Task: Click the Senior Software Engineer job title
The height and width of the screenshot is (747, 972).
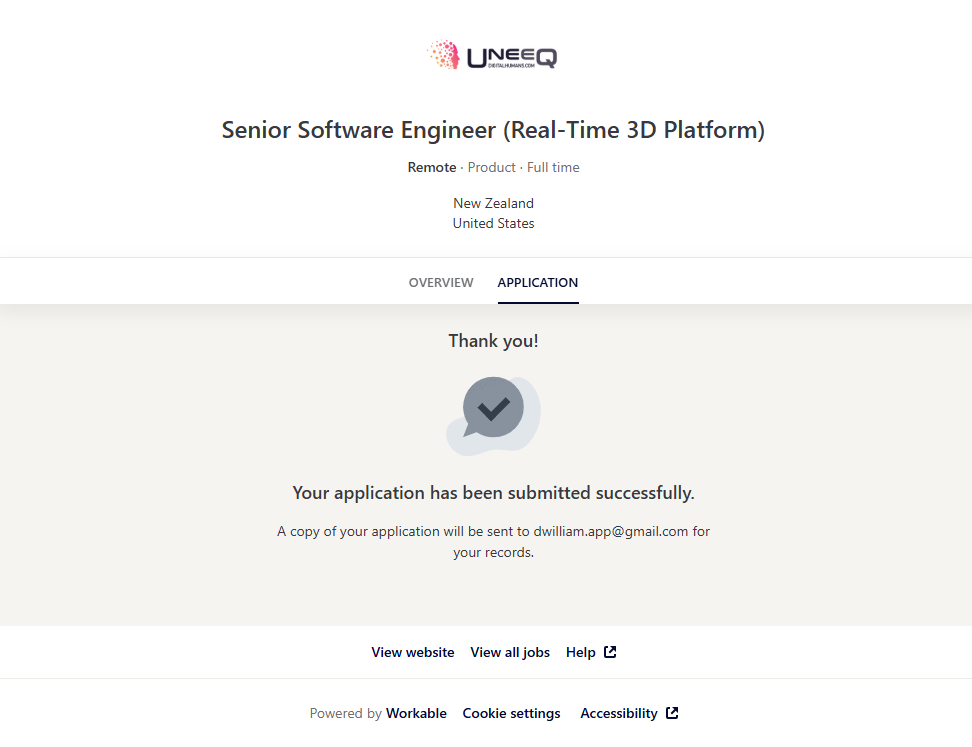Action: [x=493, y=130]
